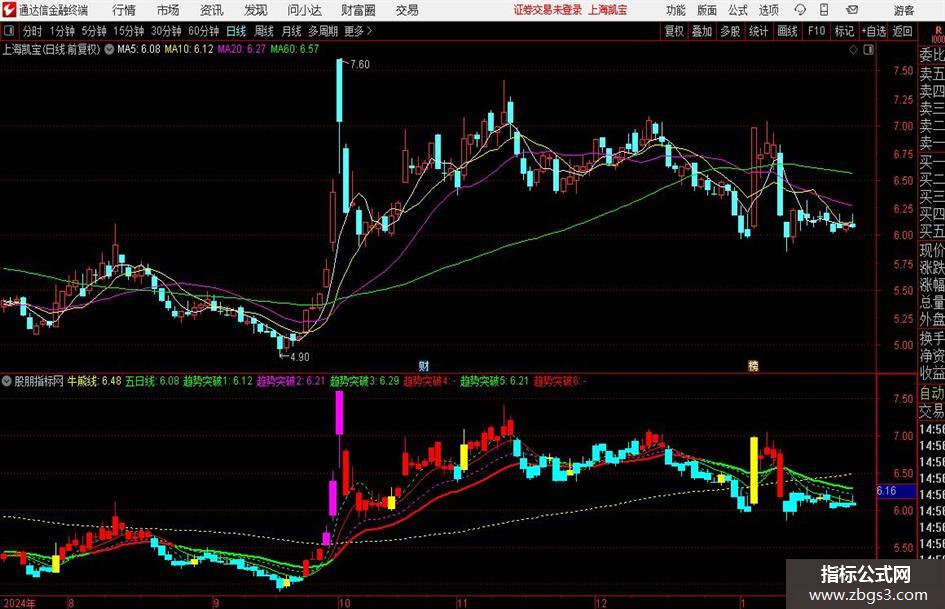The image size is (945, 609).
Task: Toggle the side panel icon near diamond
Action: point(868,50)
